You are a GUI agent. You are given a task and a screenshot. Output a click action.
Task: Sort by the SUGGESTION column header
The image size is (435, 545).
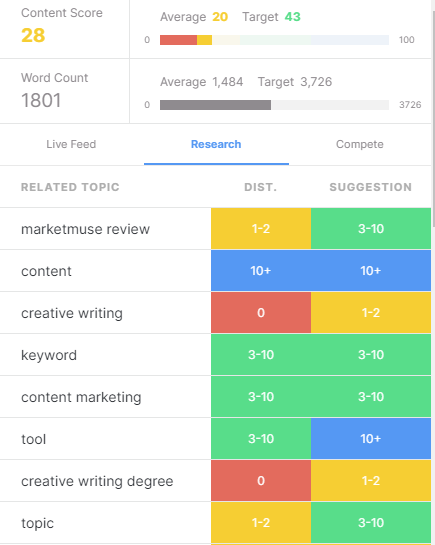pyautogui.click(x=371, y=187)
